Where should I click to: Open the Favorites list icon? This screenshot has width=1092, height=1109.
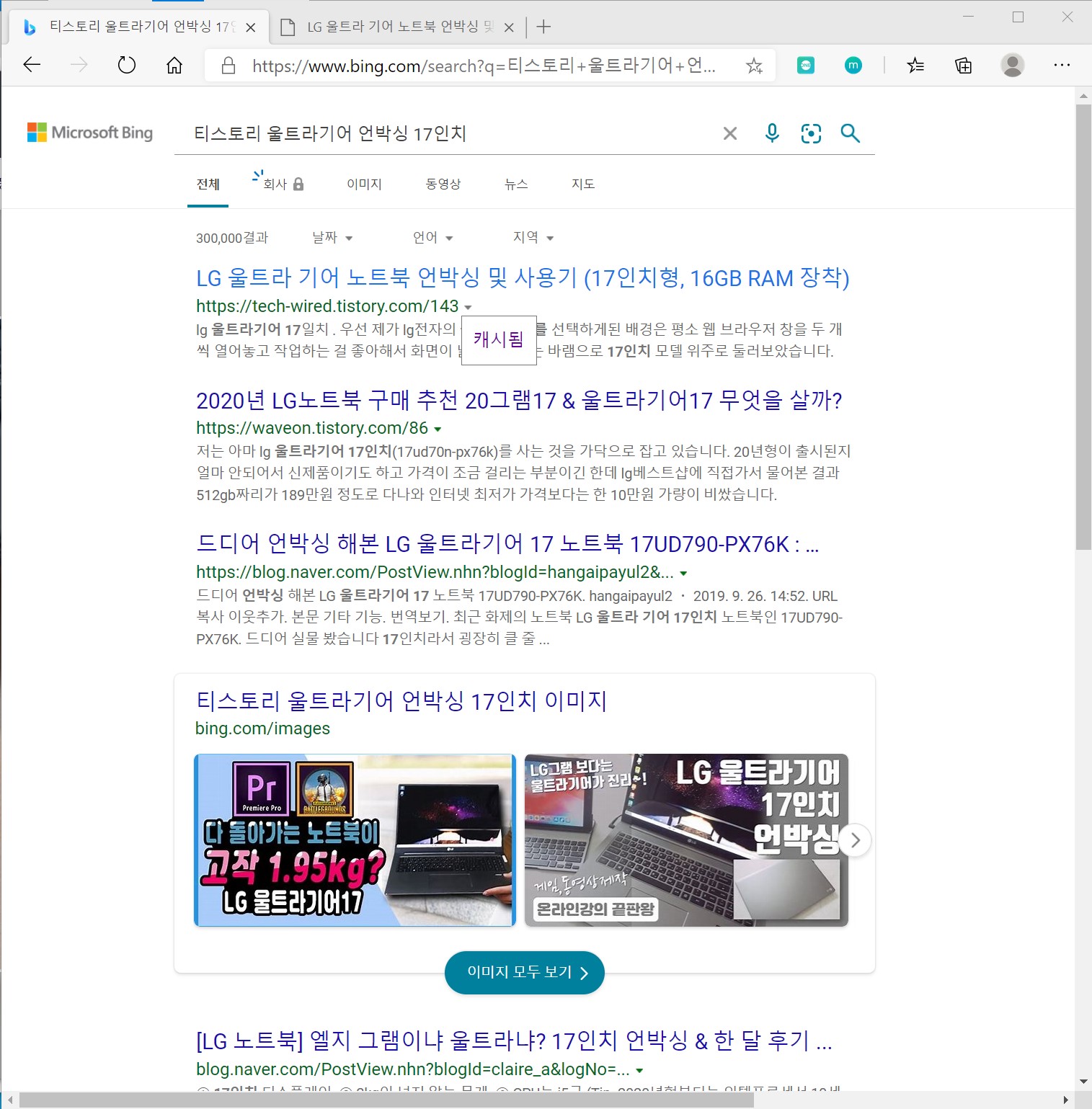pos(915,66)
